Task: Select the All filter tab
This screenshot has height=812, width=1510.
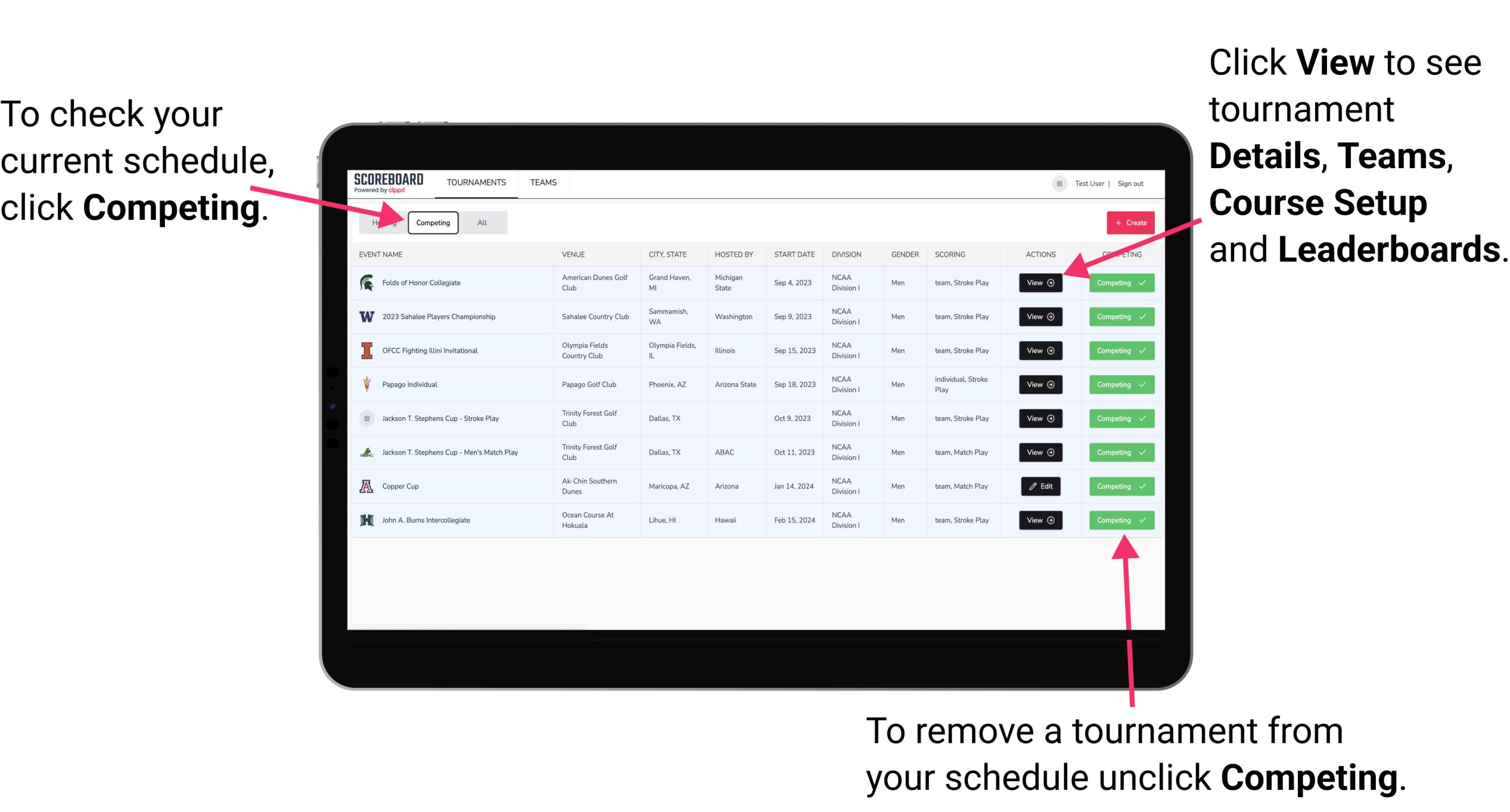Action: point(481,222)
